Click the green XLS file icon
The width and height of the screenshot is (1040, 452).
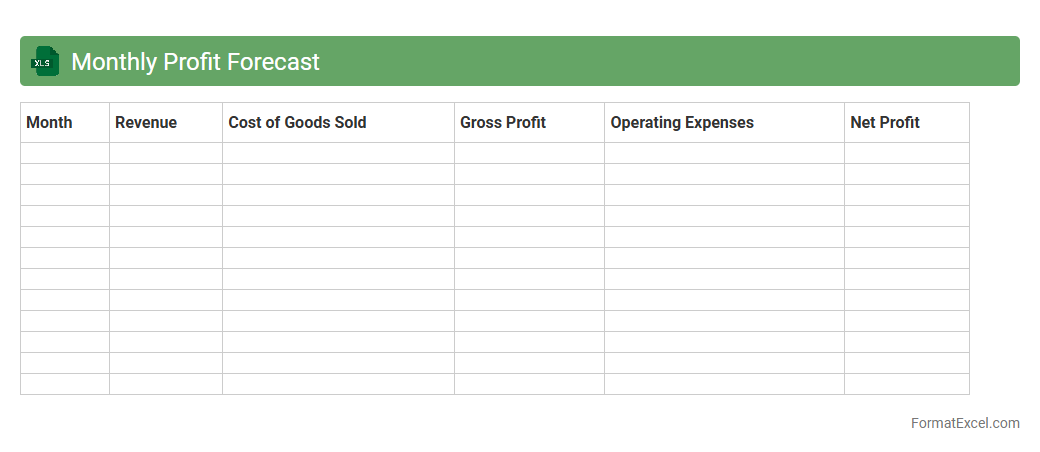pyautogui.click(x=45, y=61)
